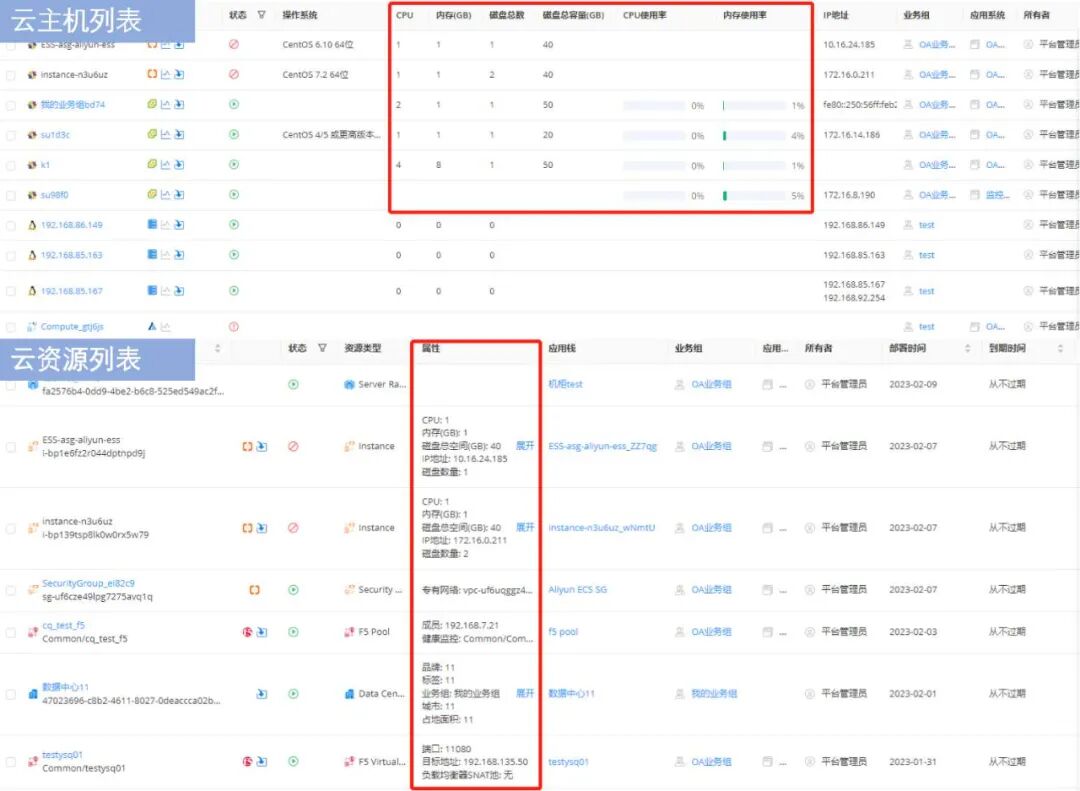The image size is (1080, 791).
Task: Click the SecurityGroup_ei82c9 resource name
Action: point(88,583)
